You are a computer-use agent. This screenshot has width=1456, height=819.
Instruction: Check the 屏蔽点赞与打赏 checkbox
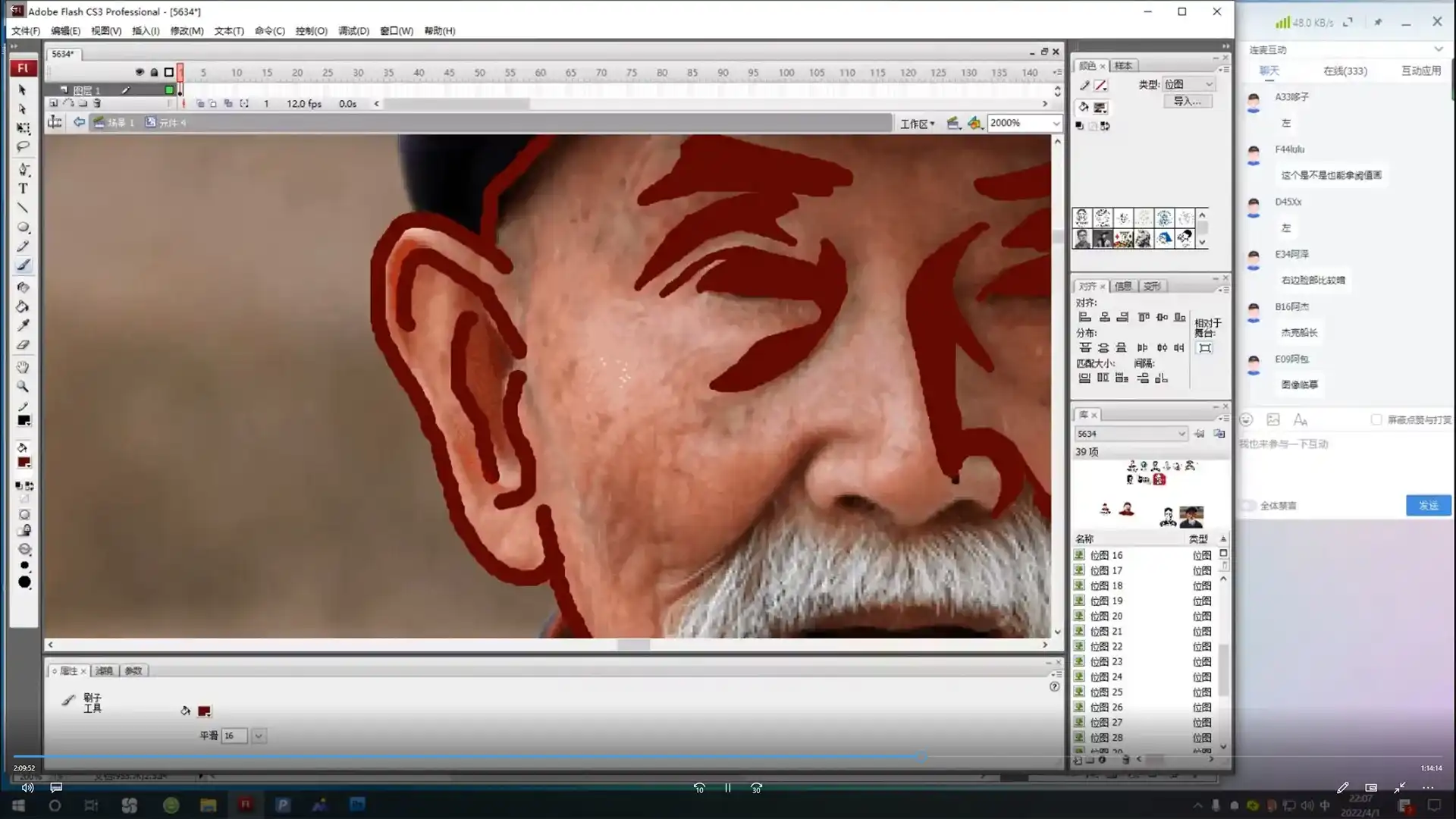pyautogui.click(x=1376, y=419)
